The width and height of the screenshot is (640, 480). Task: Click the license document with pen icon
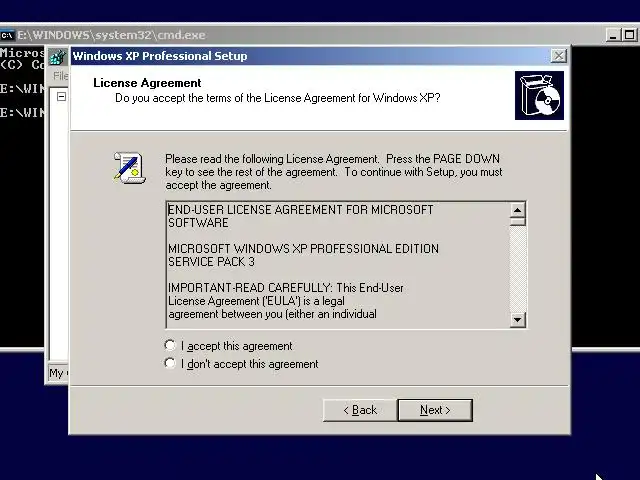click(129, 167)
